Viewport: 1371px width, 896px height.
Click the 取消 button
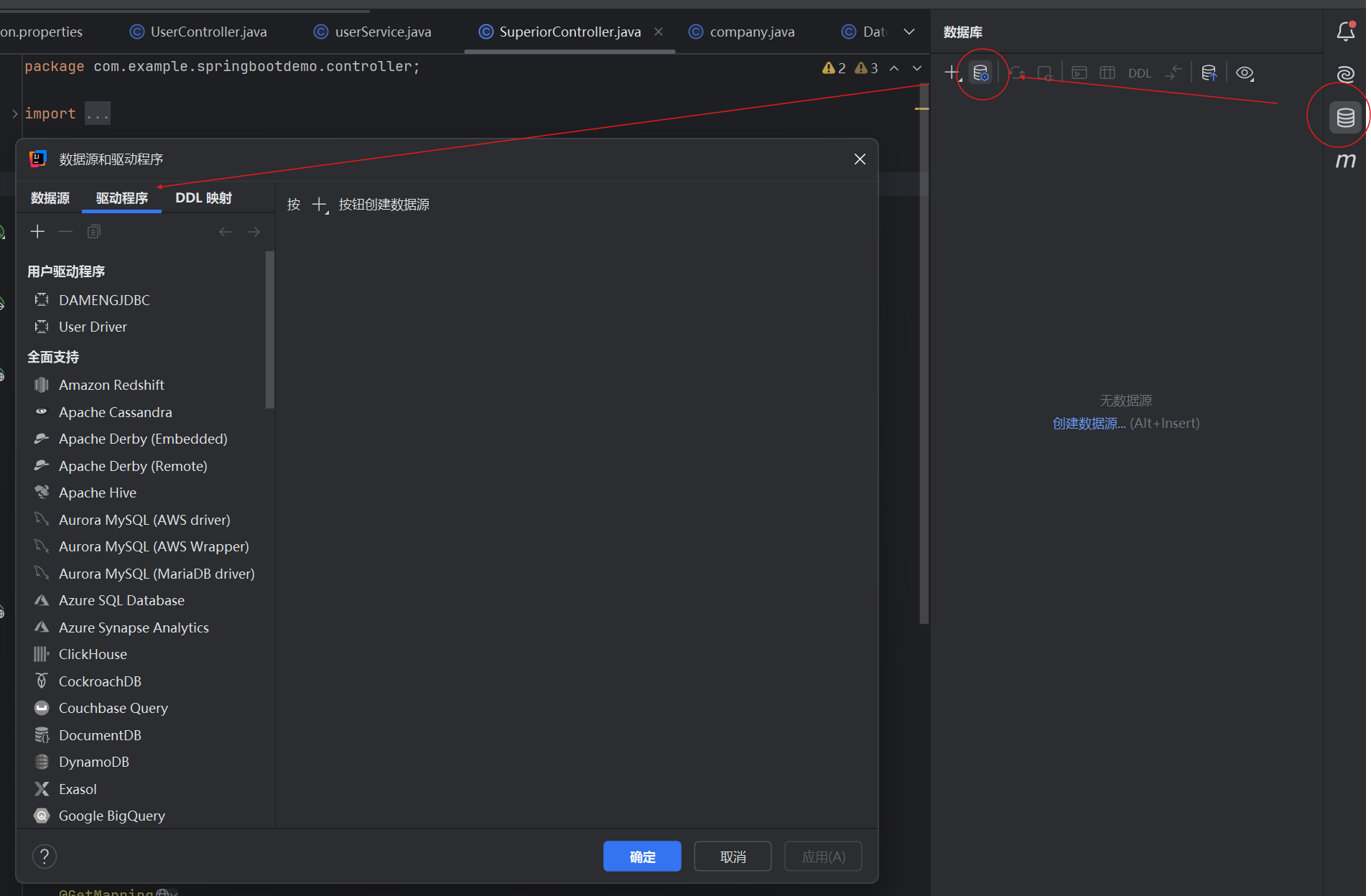pyautogui.click(x=733, y=856)
